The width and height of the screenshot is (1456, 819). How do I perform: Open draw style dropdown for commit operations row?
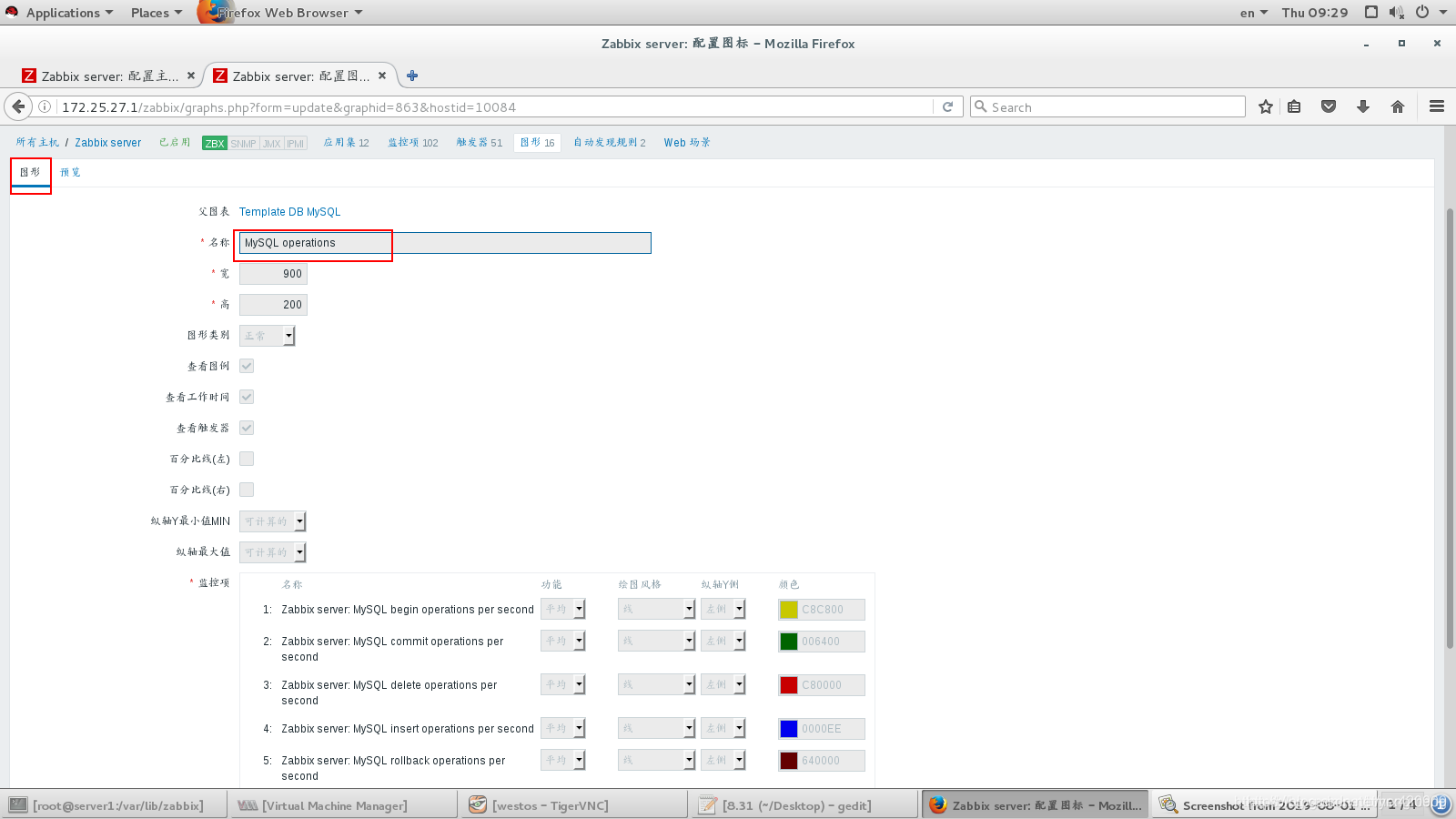(x=656, y=641)
